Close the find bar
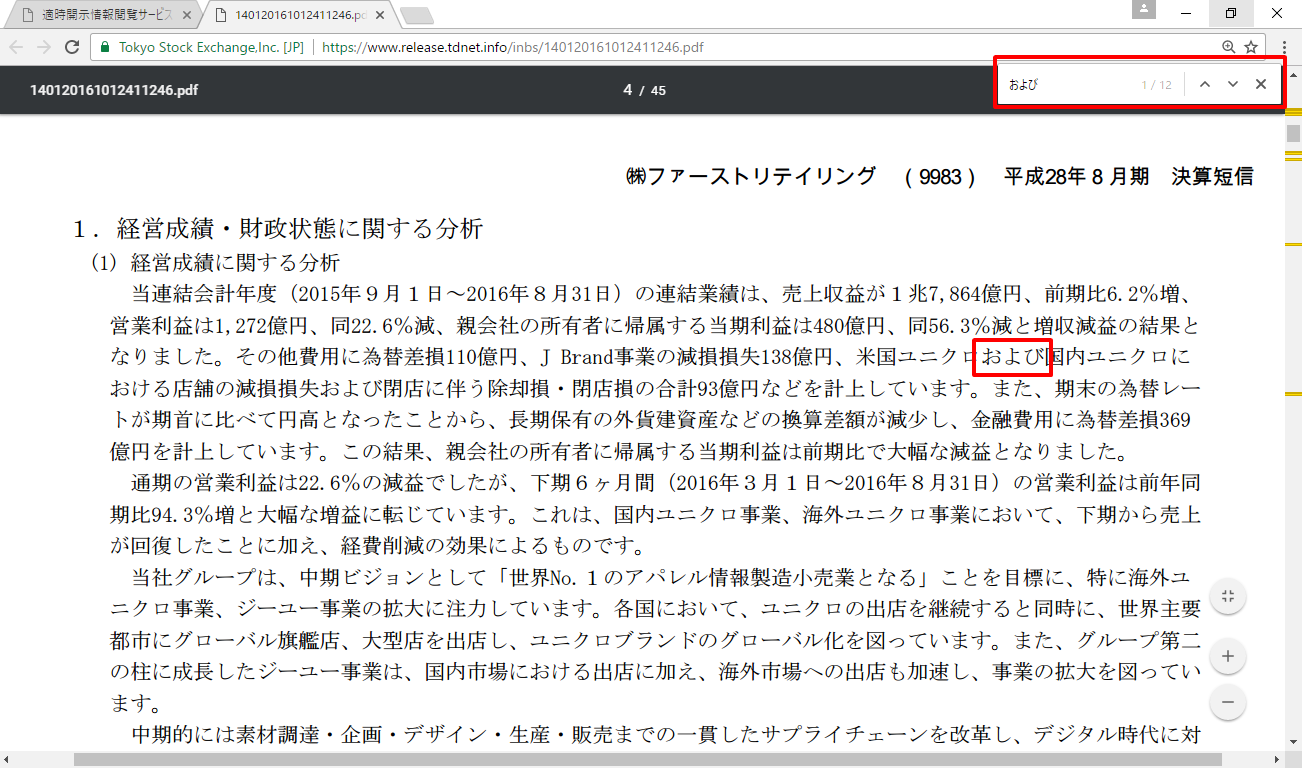1302x768 pixels. coord(1261,84)
